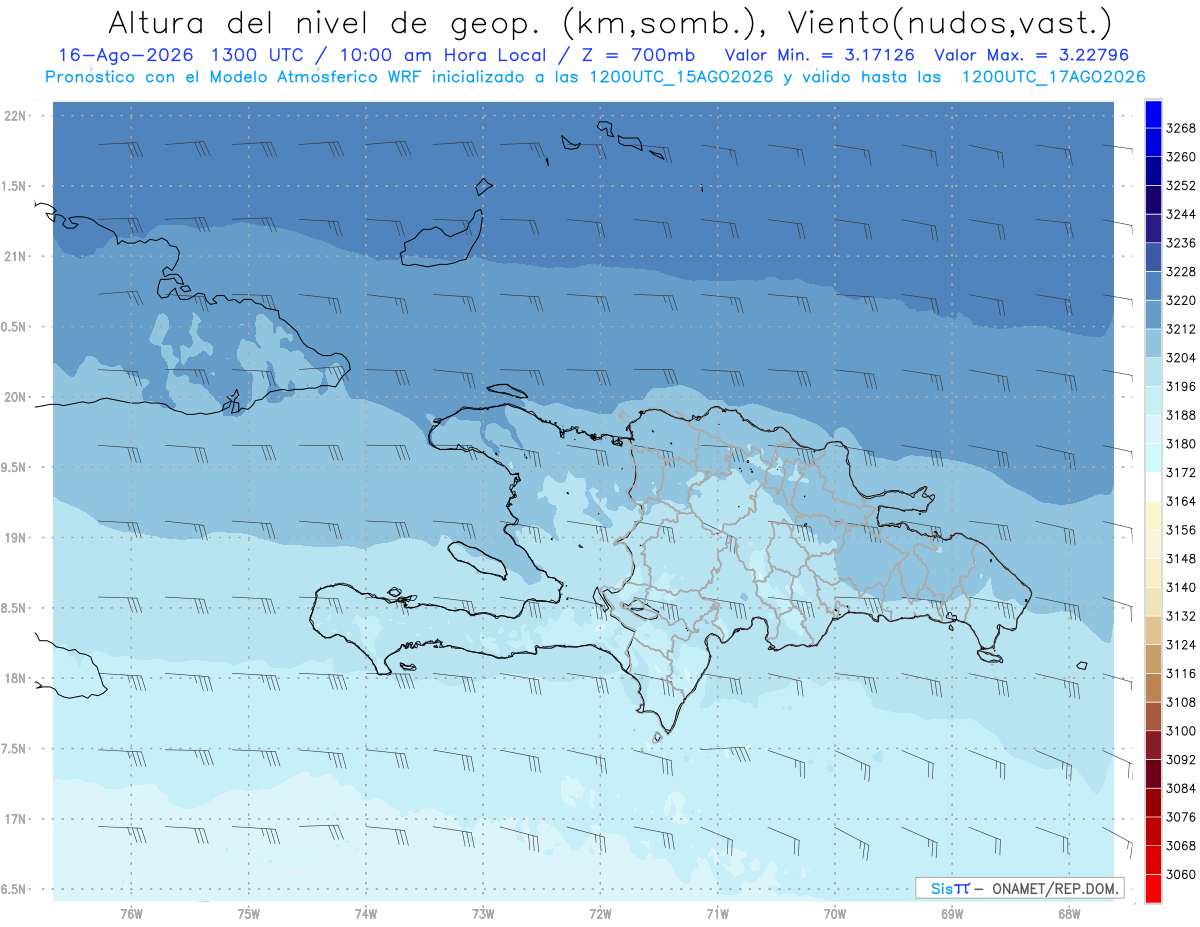Click the 69W longitude label

(952, 914)
